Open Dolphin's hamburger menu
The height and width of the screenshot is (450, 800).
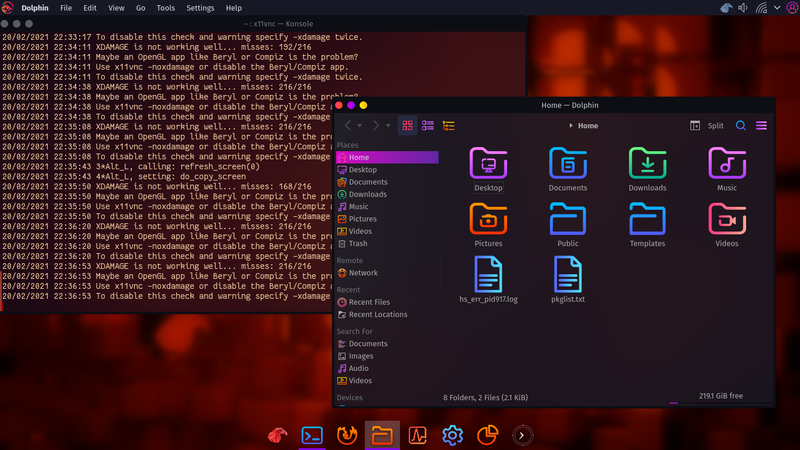(761, 126)
